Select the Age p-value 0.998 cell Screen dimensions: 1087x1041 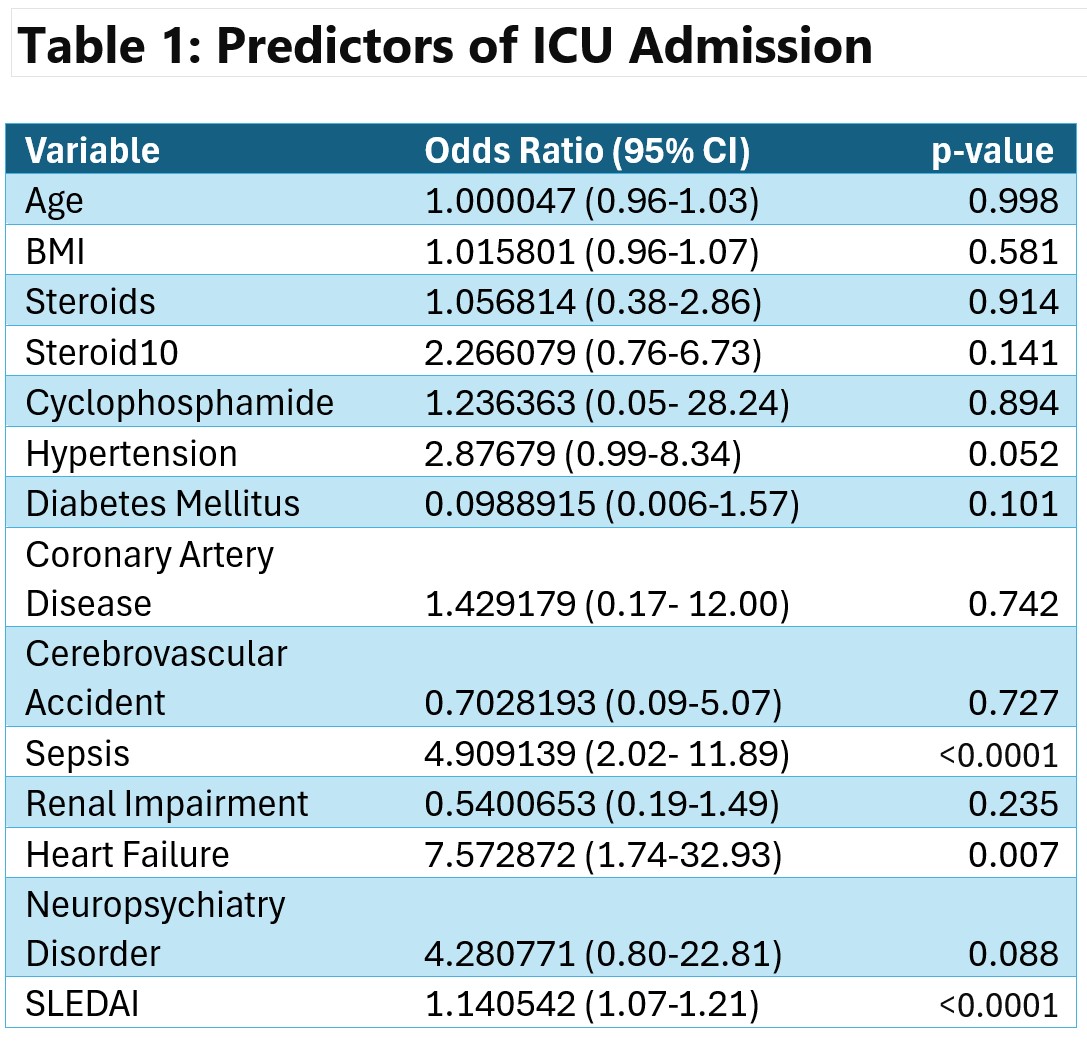1013,201
